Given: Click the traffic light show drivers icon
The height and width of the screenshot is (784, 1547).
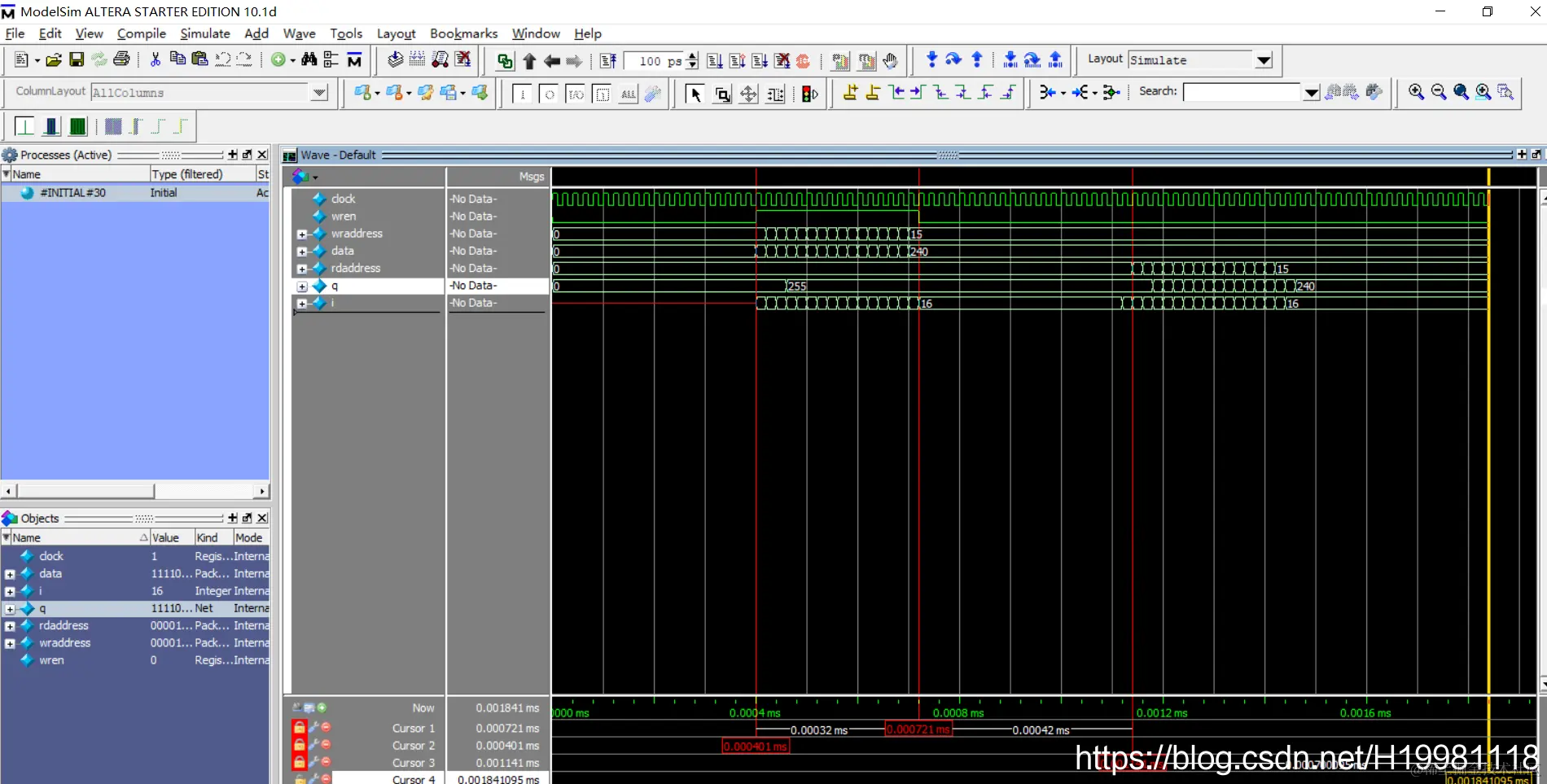Looking at the screenshot, I should click(809, 94).
